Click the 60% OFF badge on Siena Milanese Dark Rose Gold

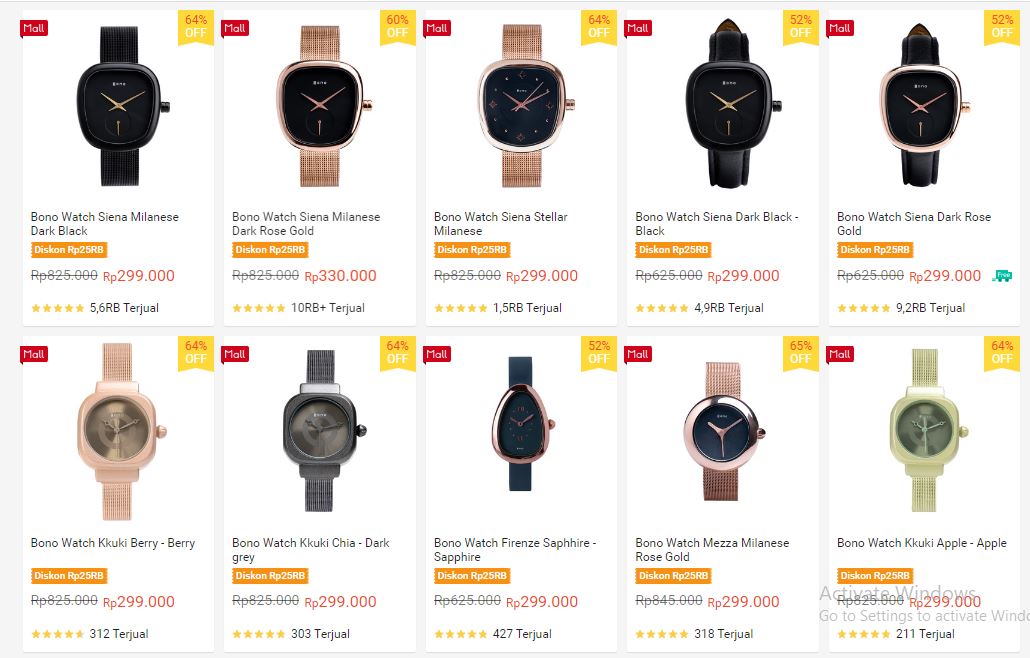(x=397, y=26)
